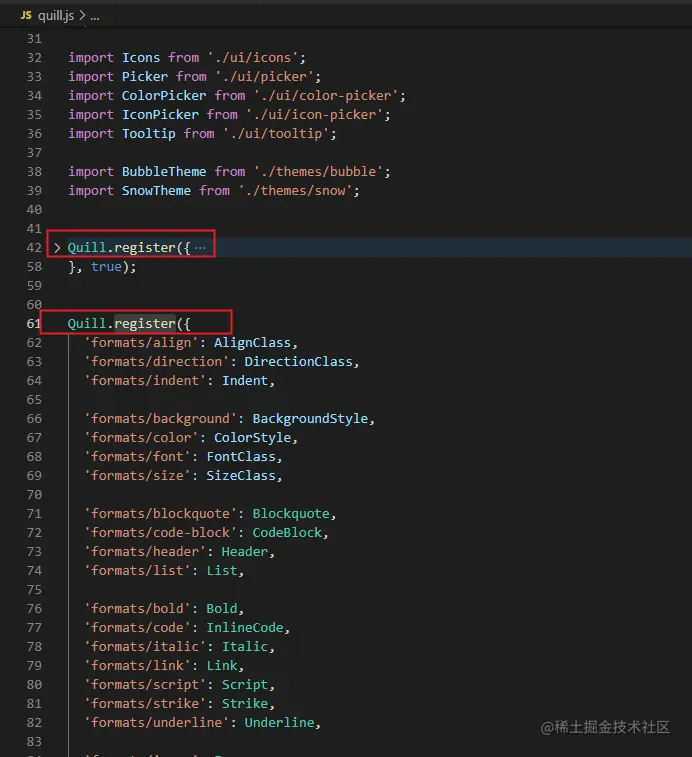Click 'CodeBlock' value
The height and width of the screenshot is (757, 692).
click(287, 533)
